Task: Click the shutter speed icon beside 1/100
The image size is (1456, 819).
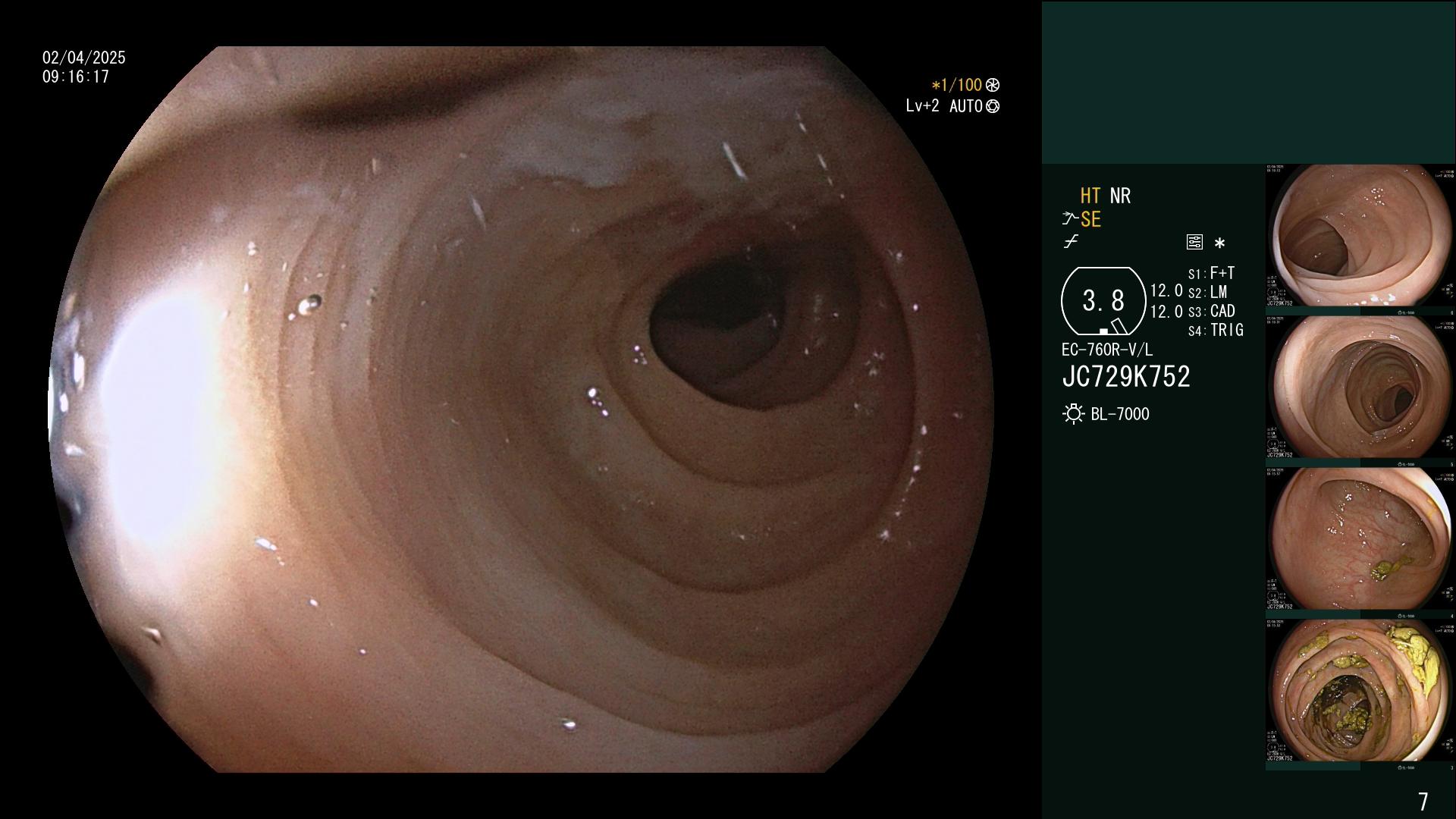Action: (x=993, y=86)
